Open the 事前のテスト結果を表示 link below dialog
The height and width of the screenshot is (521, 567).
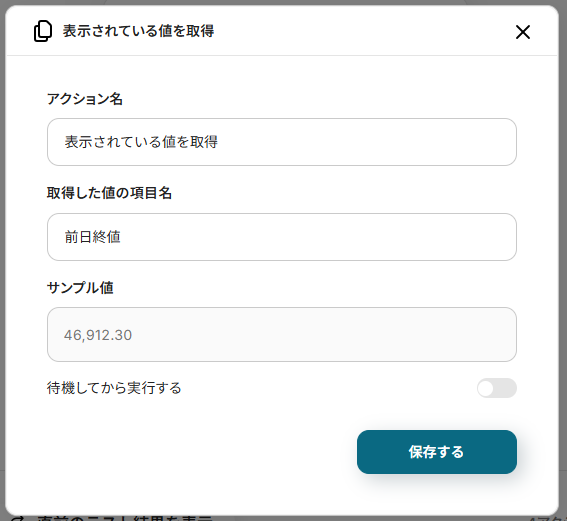125,518
